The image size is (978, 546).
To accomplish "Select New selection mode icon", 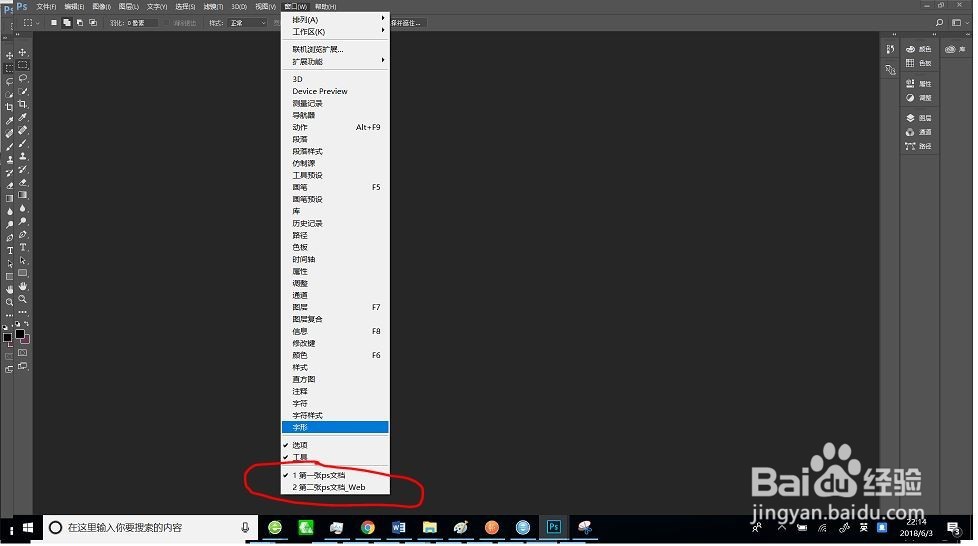I will click(x=54, y=23).
